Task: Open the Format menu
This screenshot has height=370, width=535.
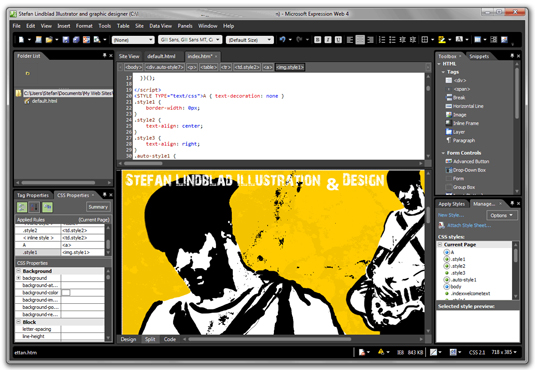Action: tap(84, 26)
